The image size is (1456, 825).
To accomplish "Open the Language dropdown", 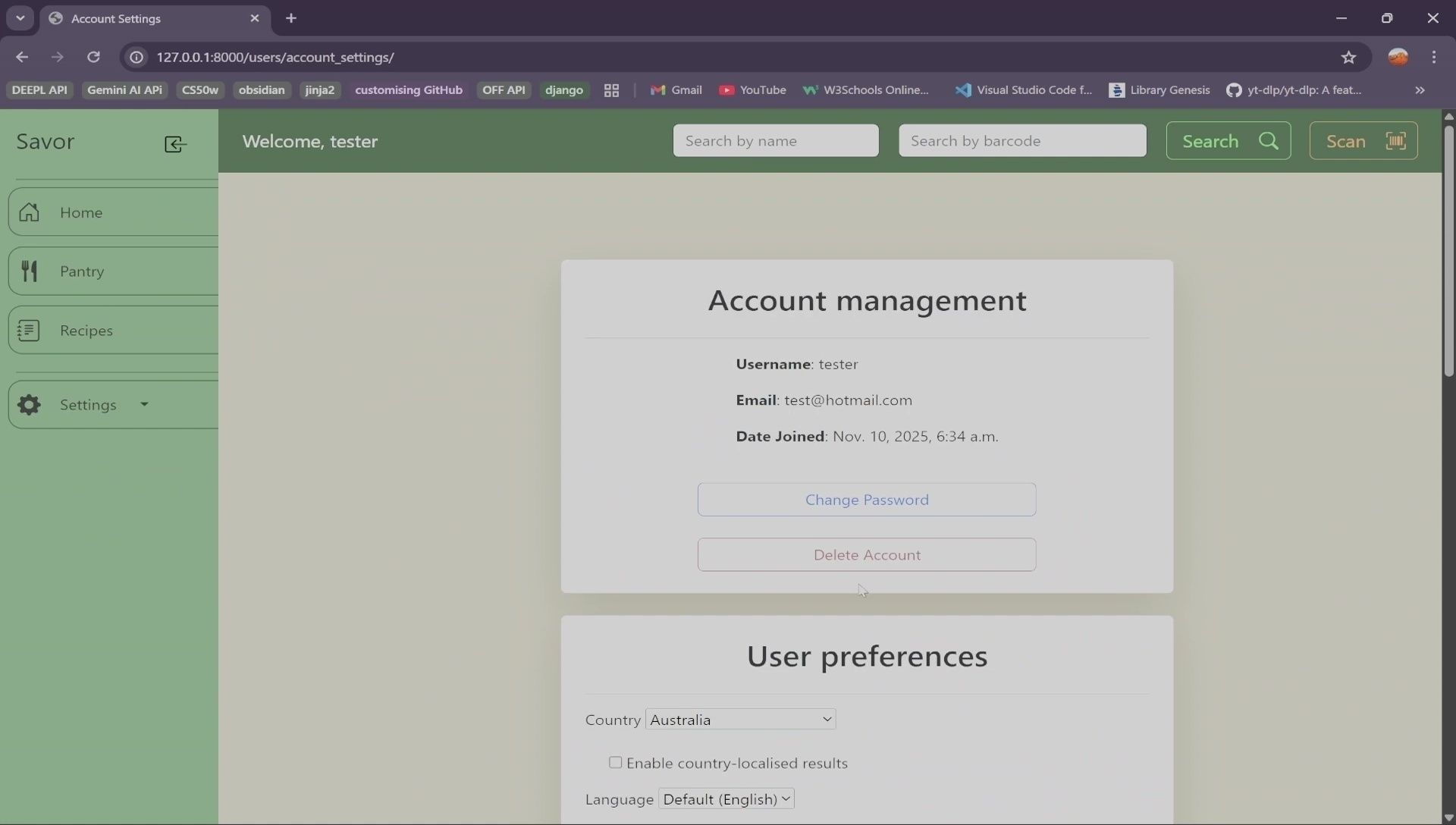I will 726,799.
